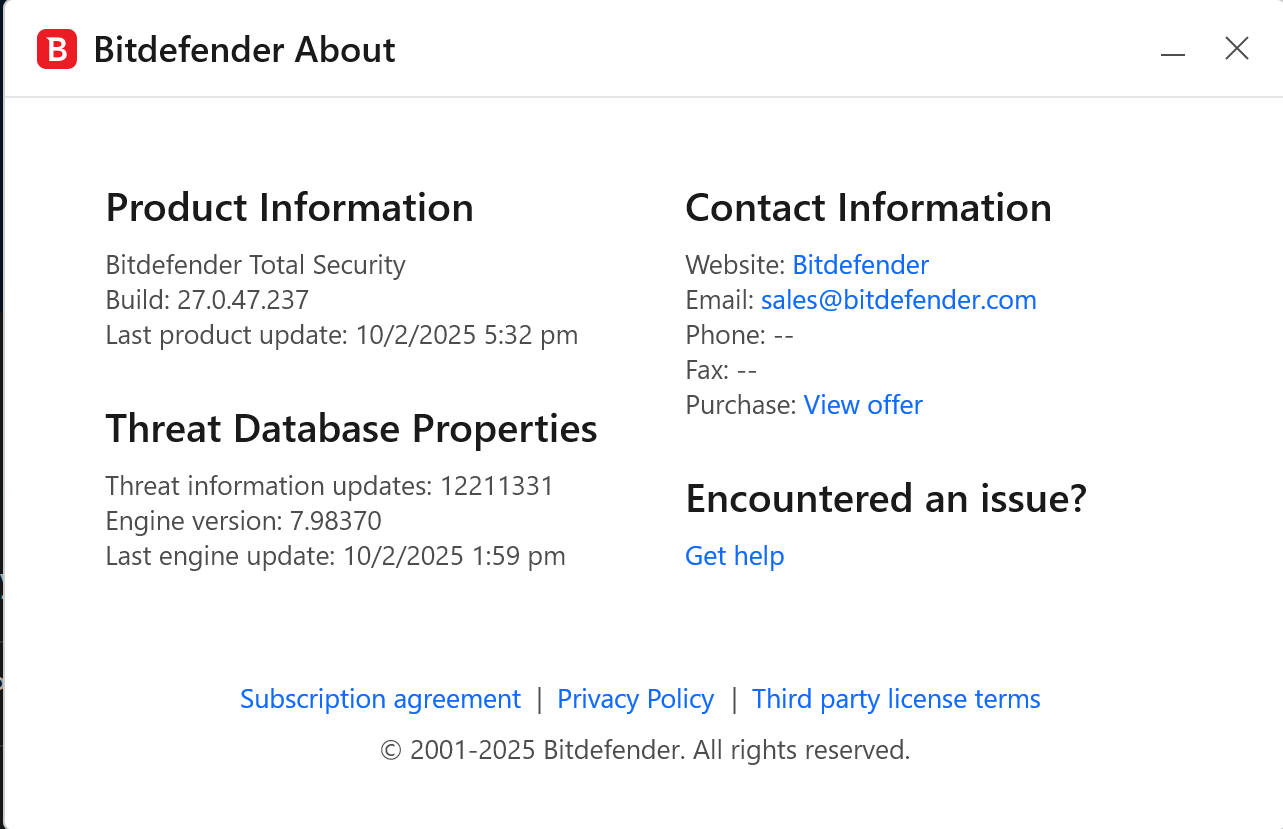View the Privacy Policy link

(x=635, y=699)
